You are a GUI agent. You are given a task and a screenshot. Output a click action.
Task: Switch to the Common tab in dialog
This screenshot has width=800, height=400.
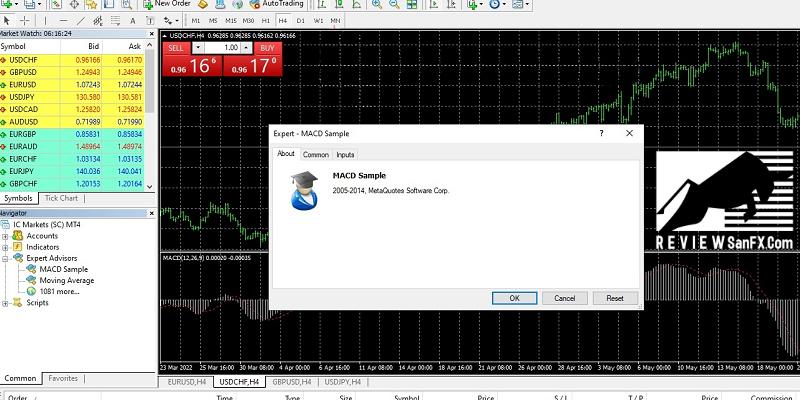[316, 155]
